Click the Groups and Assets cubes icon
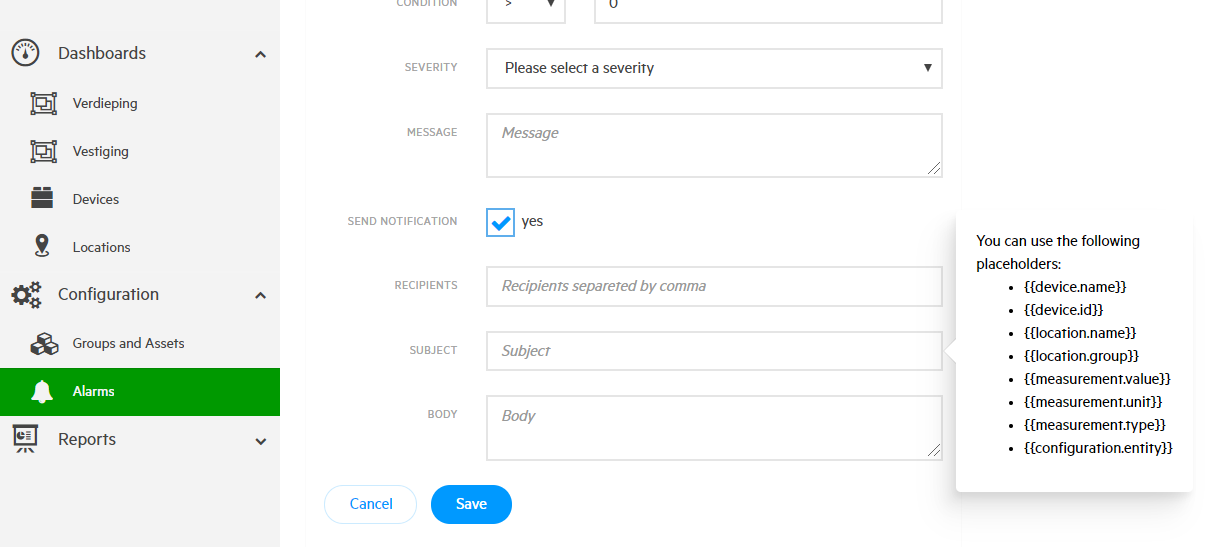1223x547 pixels. [x=44, y=343]
